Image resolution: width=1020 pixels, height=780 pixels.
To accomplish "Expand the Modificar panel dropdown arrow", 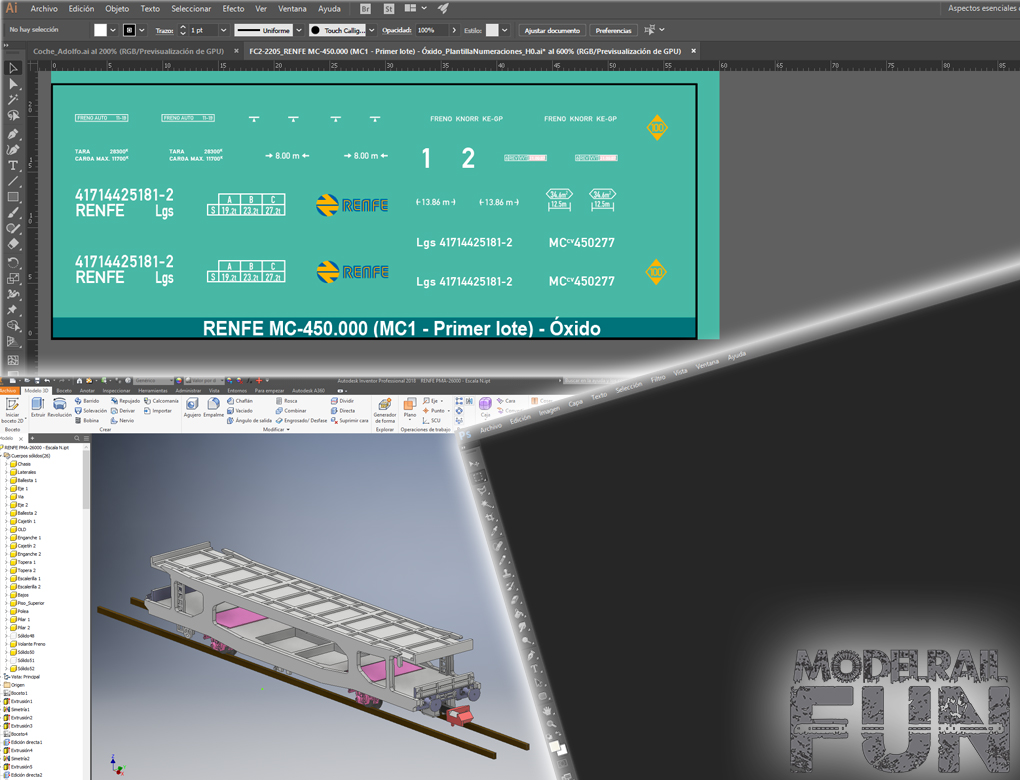I will (x=287, y=431).
